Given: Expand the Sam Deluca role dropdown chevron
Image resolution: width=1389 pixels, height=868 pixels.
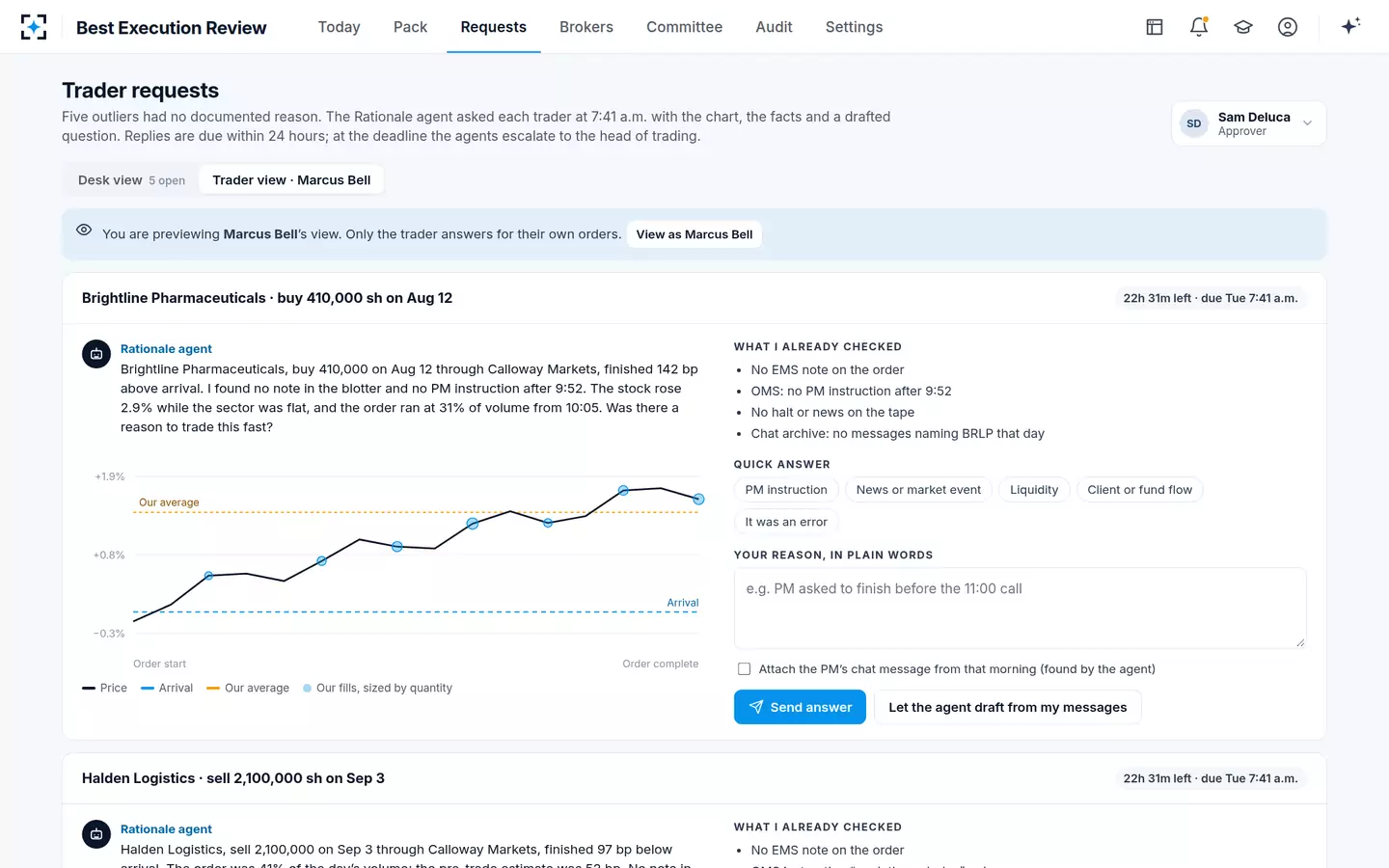Looking at the screenshot, I should coord(1307,123).
